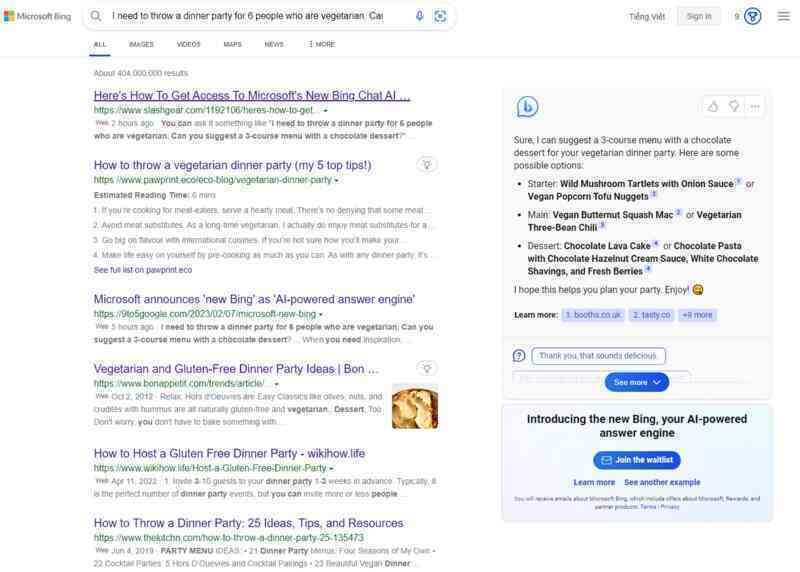Click citation after Vegan Popcorn Tofu Nuggets
Image resolution: width=800 pixels, height=572 pixels.
click(x=654, y=194)
